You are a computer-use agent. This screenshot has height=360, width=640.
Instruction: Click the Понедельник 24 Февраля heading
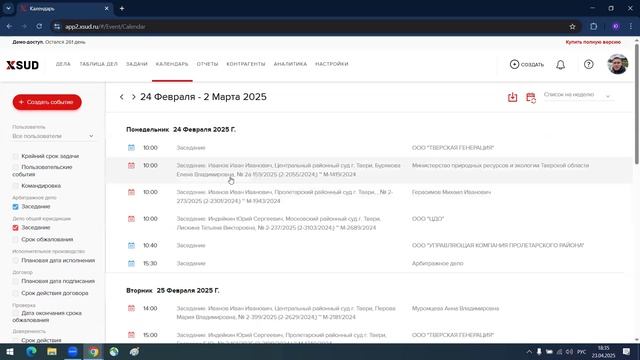pos(181,129)
